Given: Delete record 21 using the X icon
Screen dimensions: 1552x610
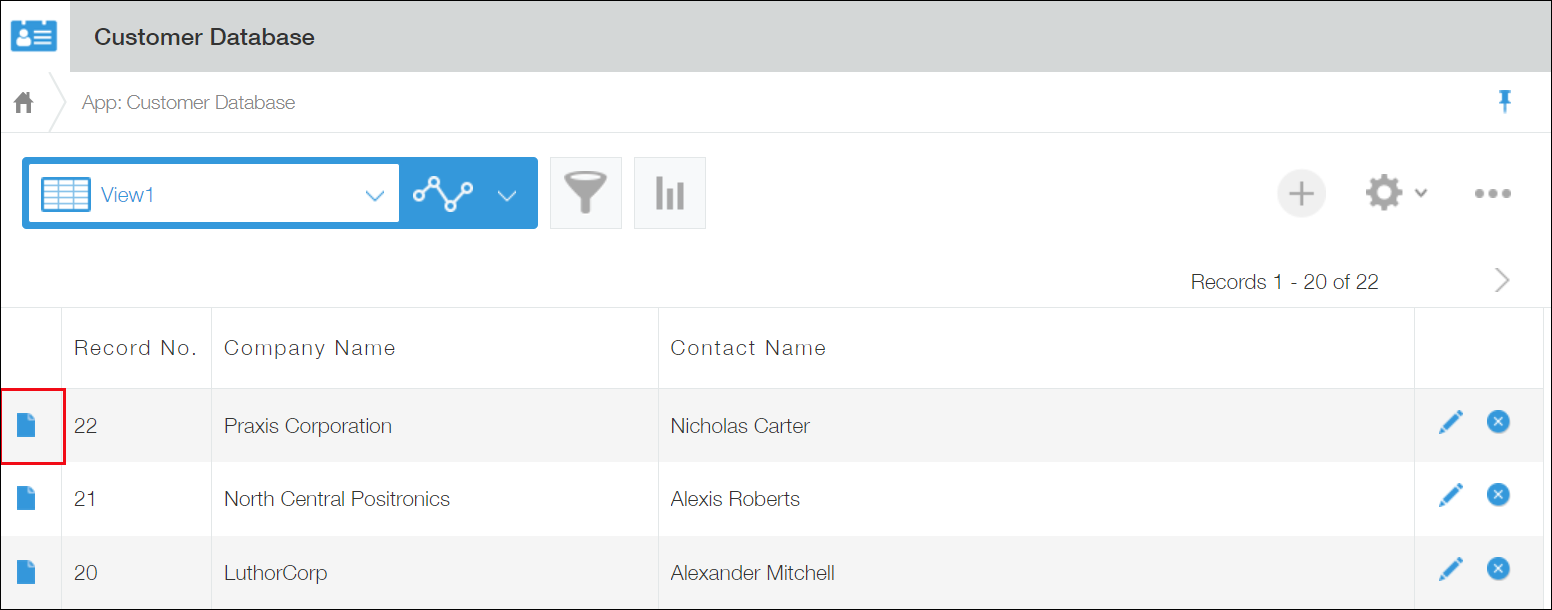Looking at the screenshot, I should tap(1498, 494).
